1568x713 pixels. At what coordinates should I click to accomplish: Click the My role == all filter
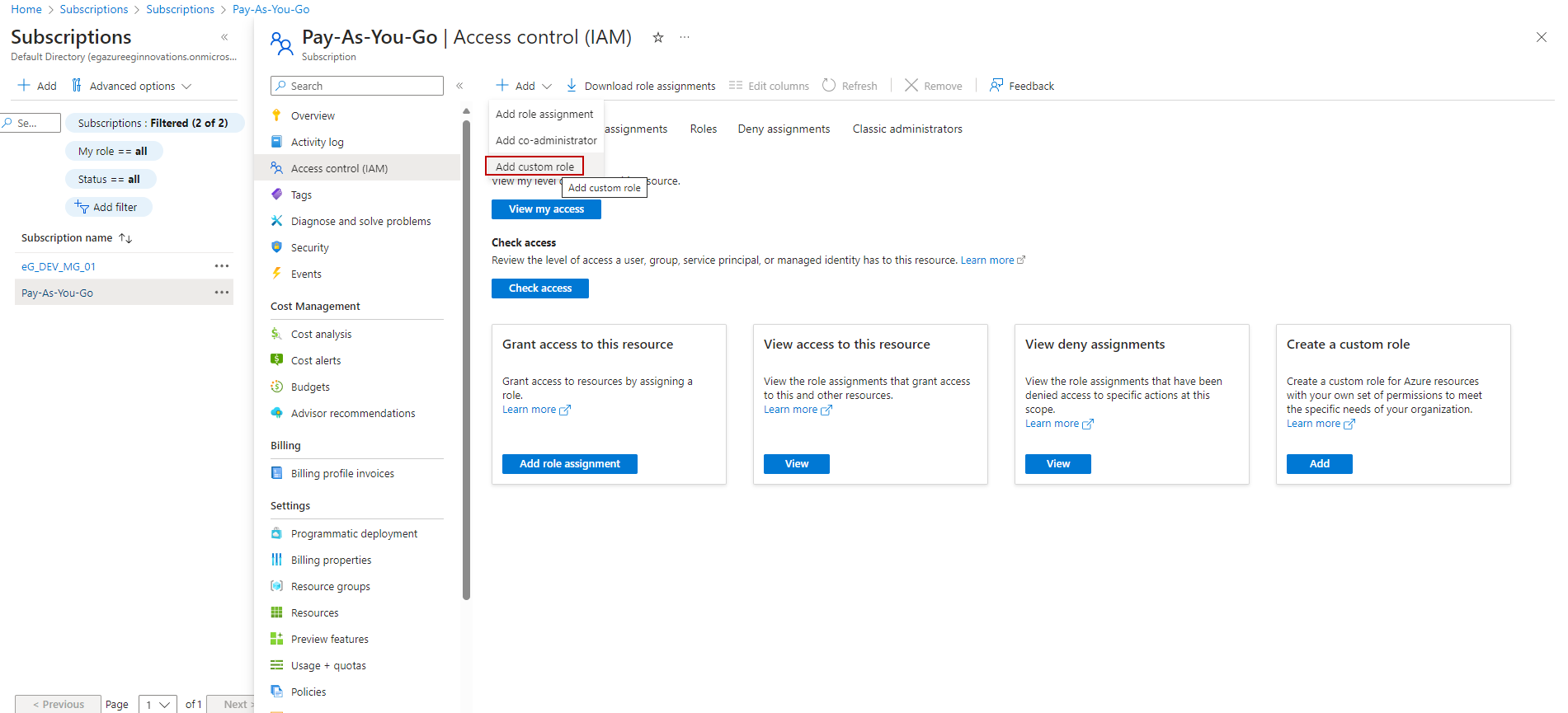pos(113,151)
